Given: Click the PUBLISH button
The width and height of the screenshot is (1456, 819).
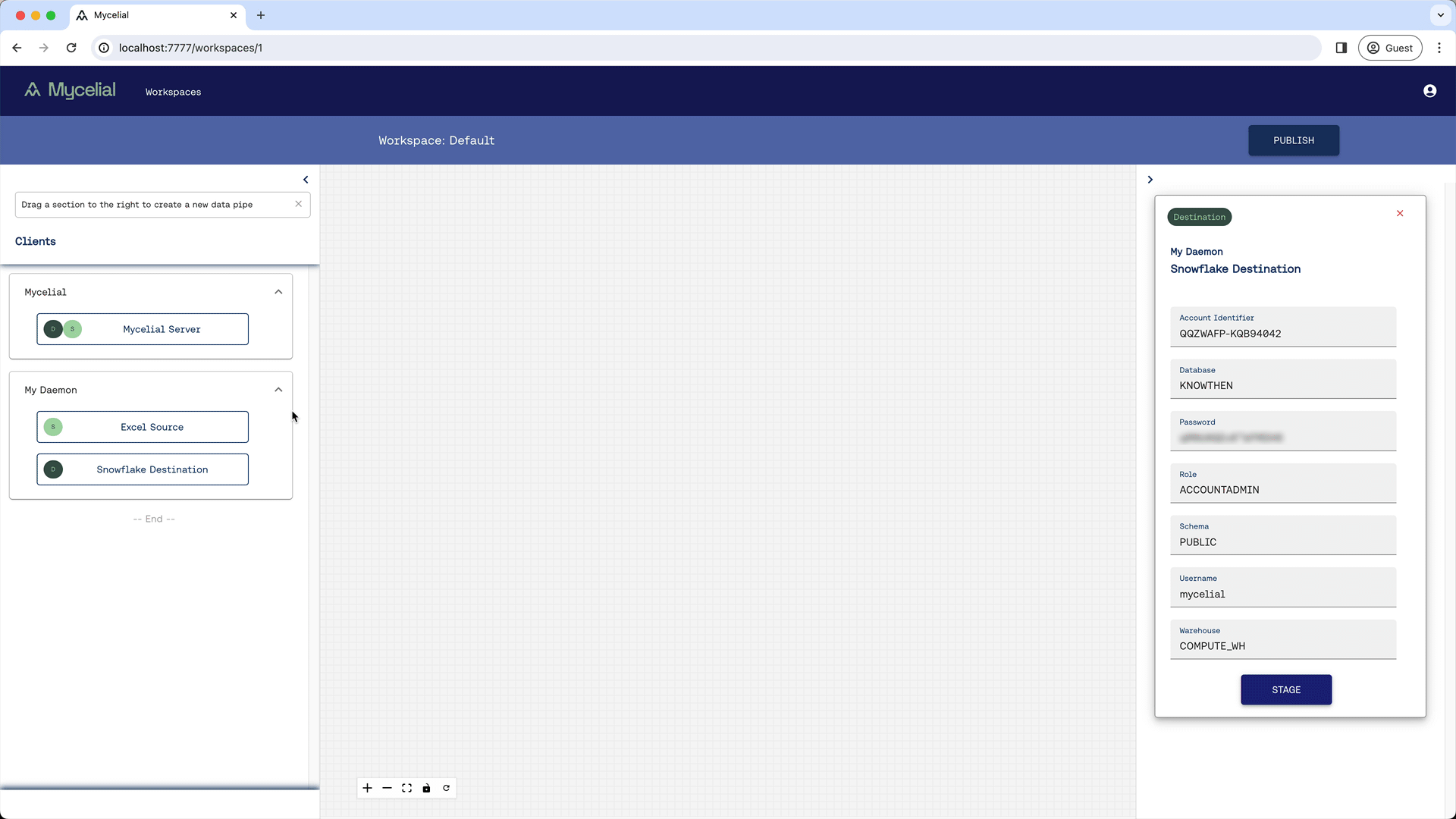Looking at the screenshot, I should click(x=1293, y=140).
